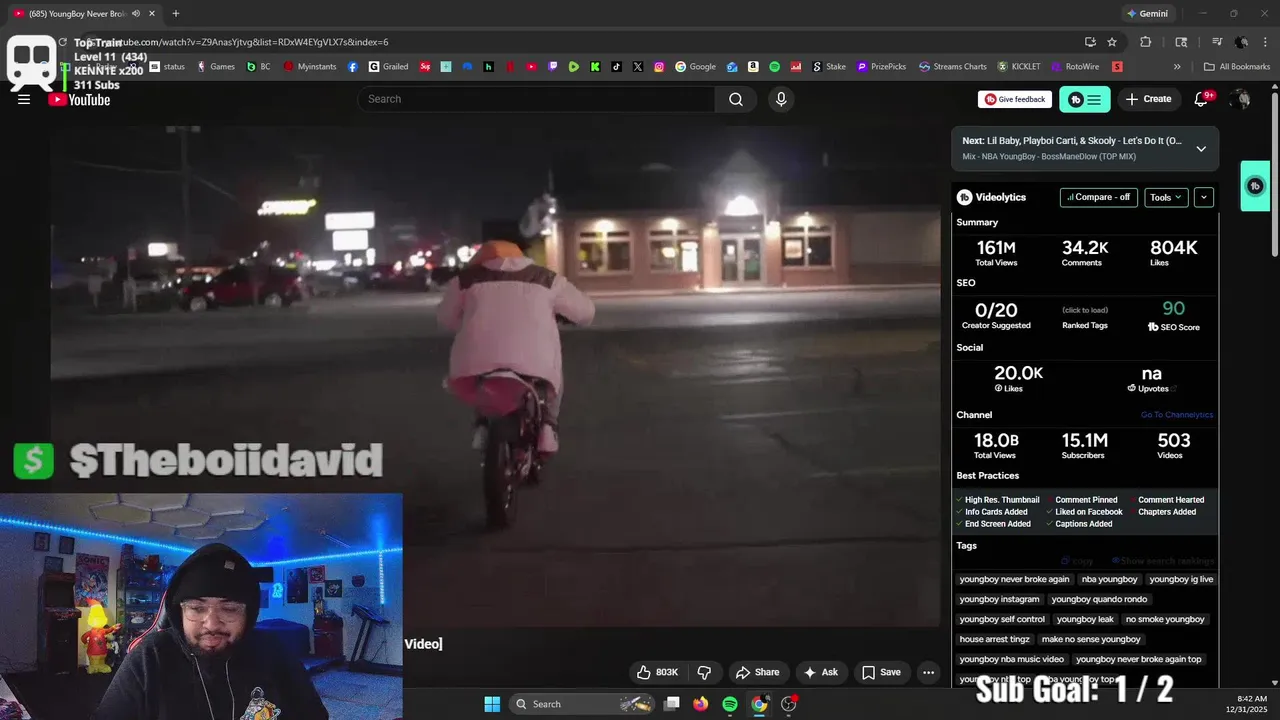The width and height of the screenshot is (1280, 720).
Task: Open the Streams Charts bookmark
Action: point(953,67)
